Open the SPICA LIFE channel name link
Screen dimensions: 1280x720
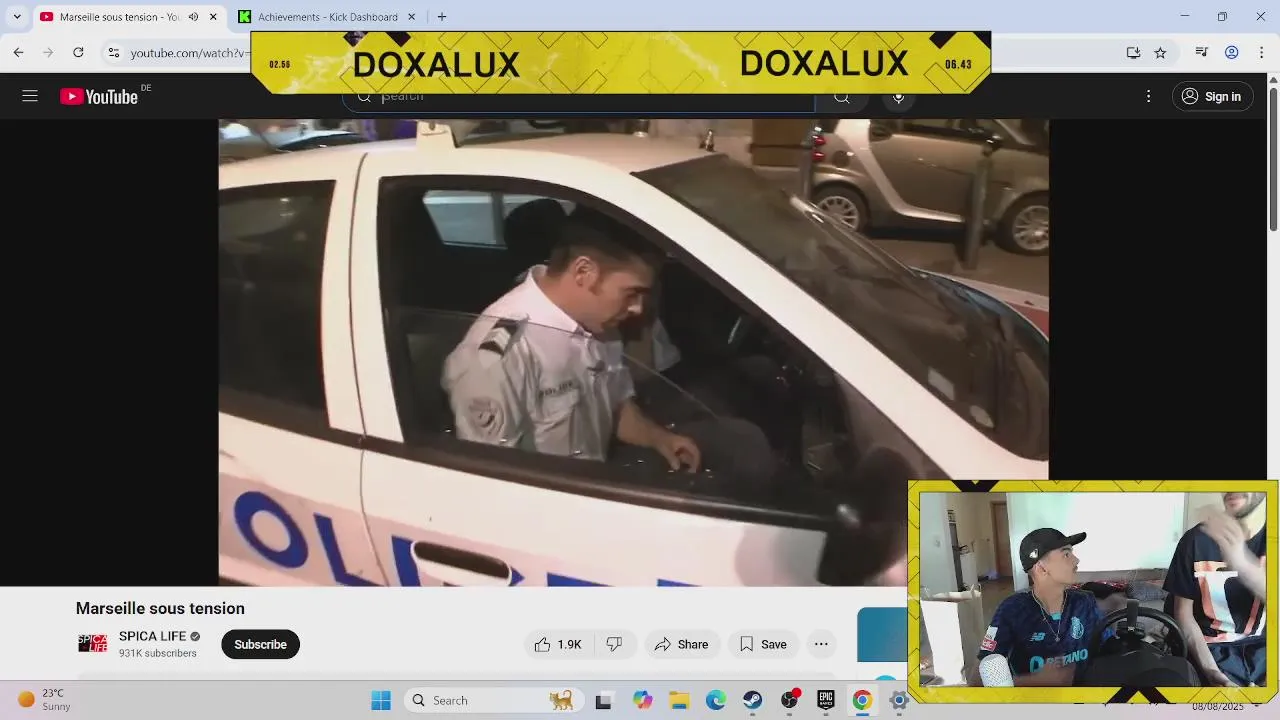coord(152,636)
